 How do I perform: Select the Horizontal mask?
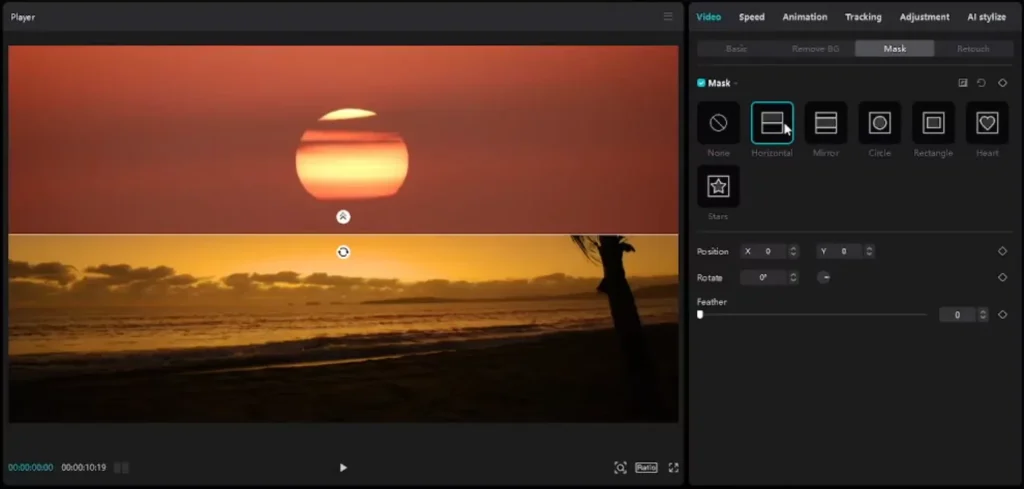coord(772,123)
